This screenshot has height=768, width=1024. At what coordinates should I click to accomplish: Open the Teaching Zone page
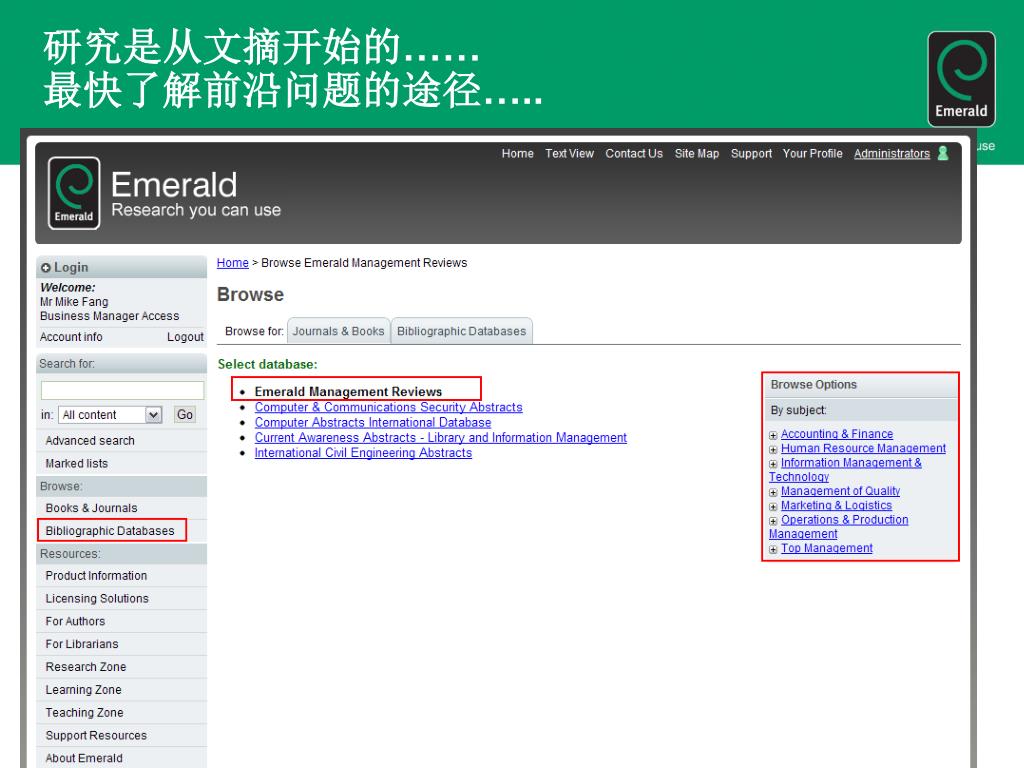click(x=84, y=712)
